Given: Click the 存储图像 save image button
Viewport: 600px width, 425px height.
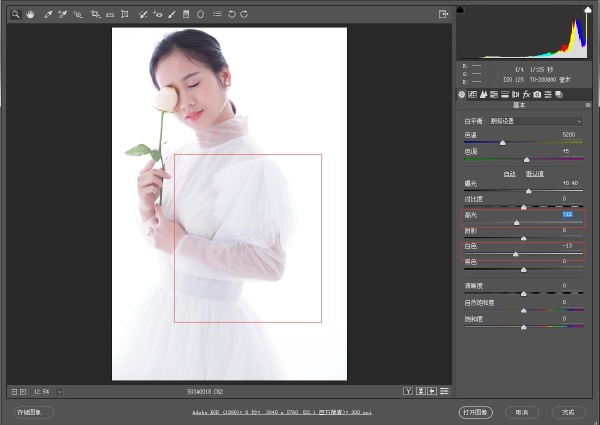Looking at the screenshot, I should (34, 412).
